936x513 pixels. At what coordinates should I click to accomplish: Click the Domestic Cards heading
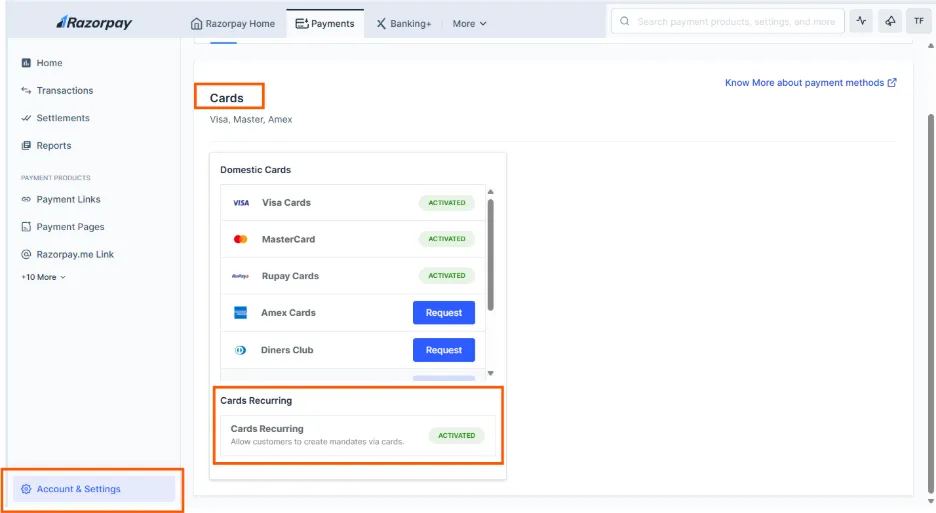pyautogui.click(x=255, y=170)
